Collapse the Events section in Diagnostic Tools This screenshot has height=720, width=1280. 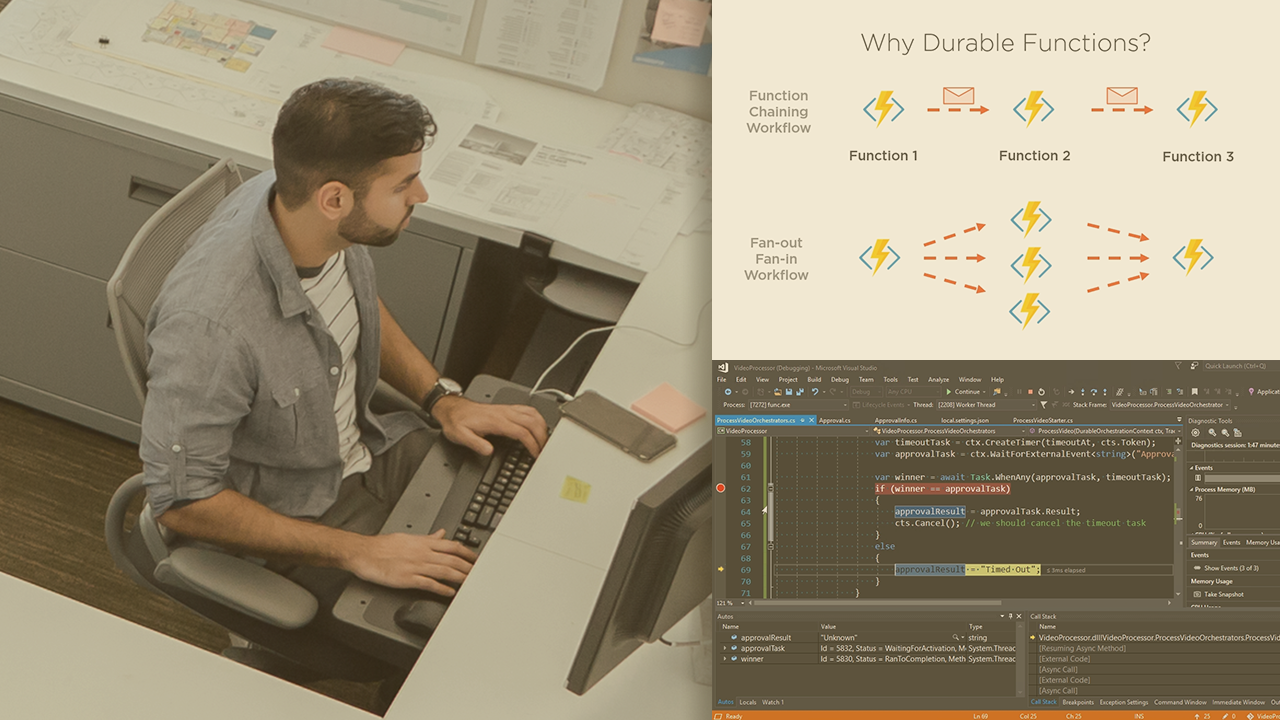point(1191,468)
